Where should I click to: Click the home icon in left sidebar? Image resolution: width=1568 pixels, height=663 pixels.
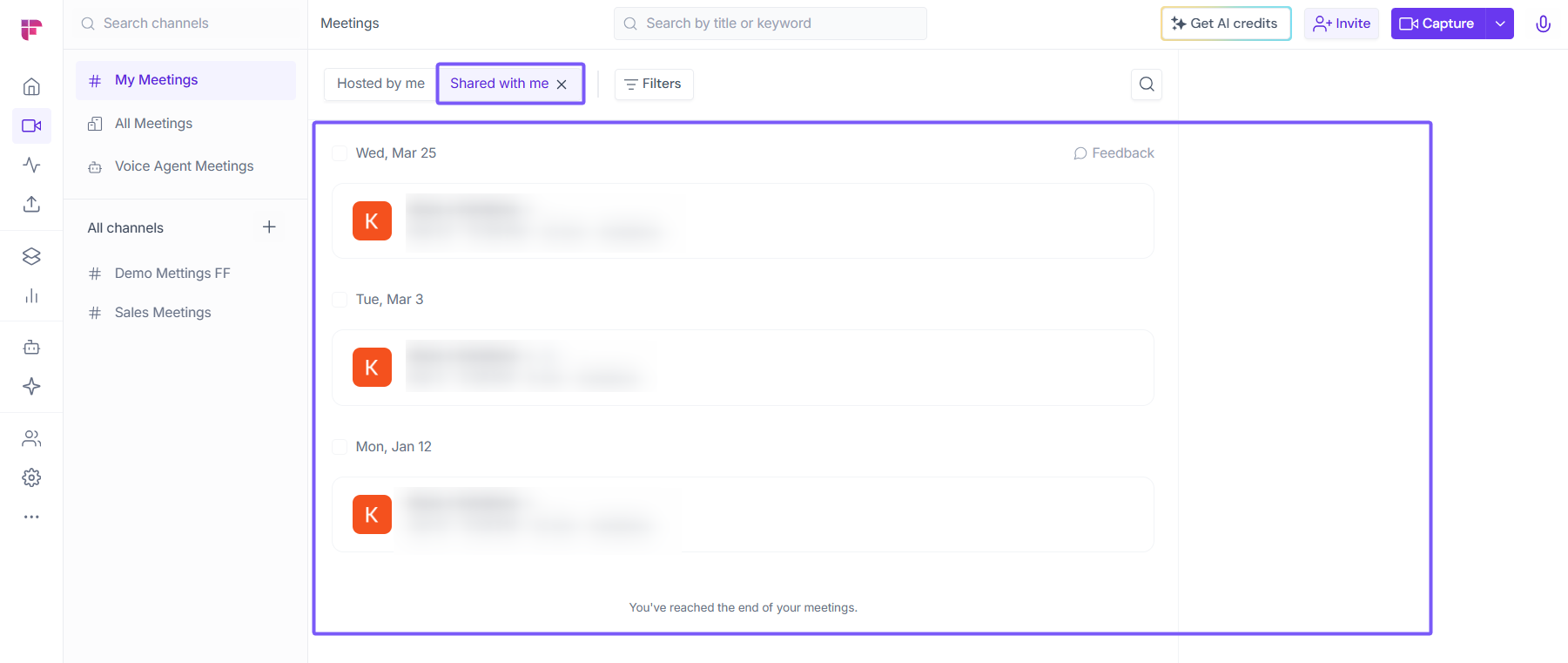pos(31,87)
